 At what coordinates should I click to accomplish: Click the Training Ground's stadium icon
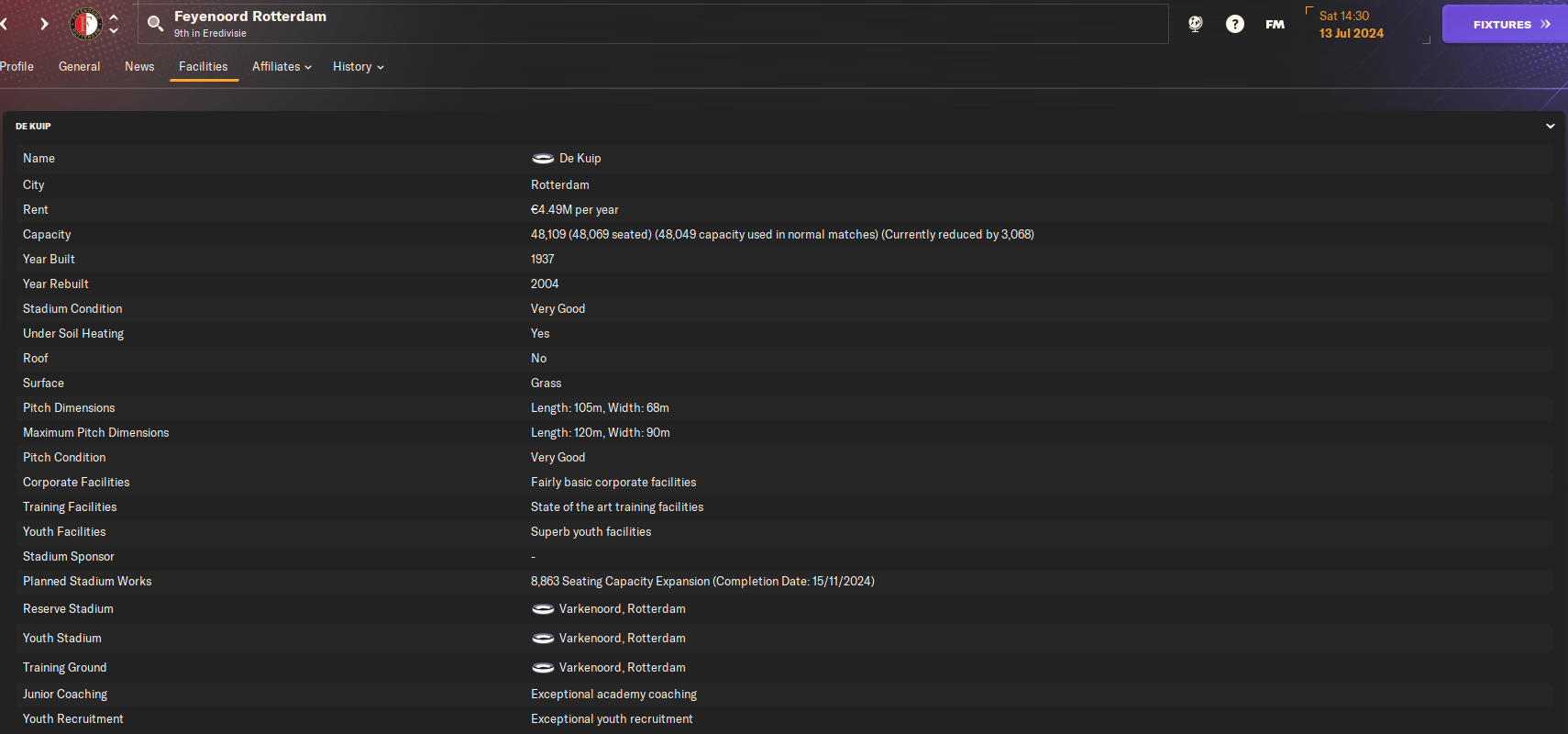543,668
